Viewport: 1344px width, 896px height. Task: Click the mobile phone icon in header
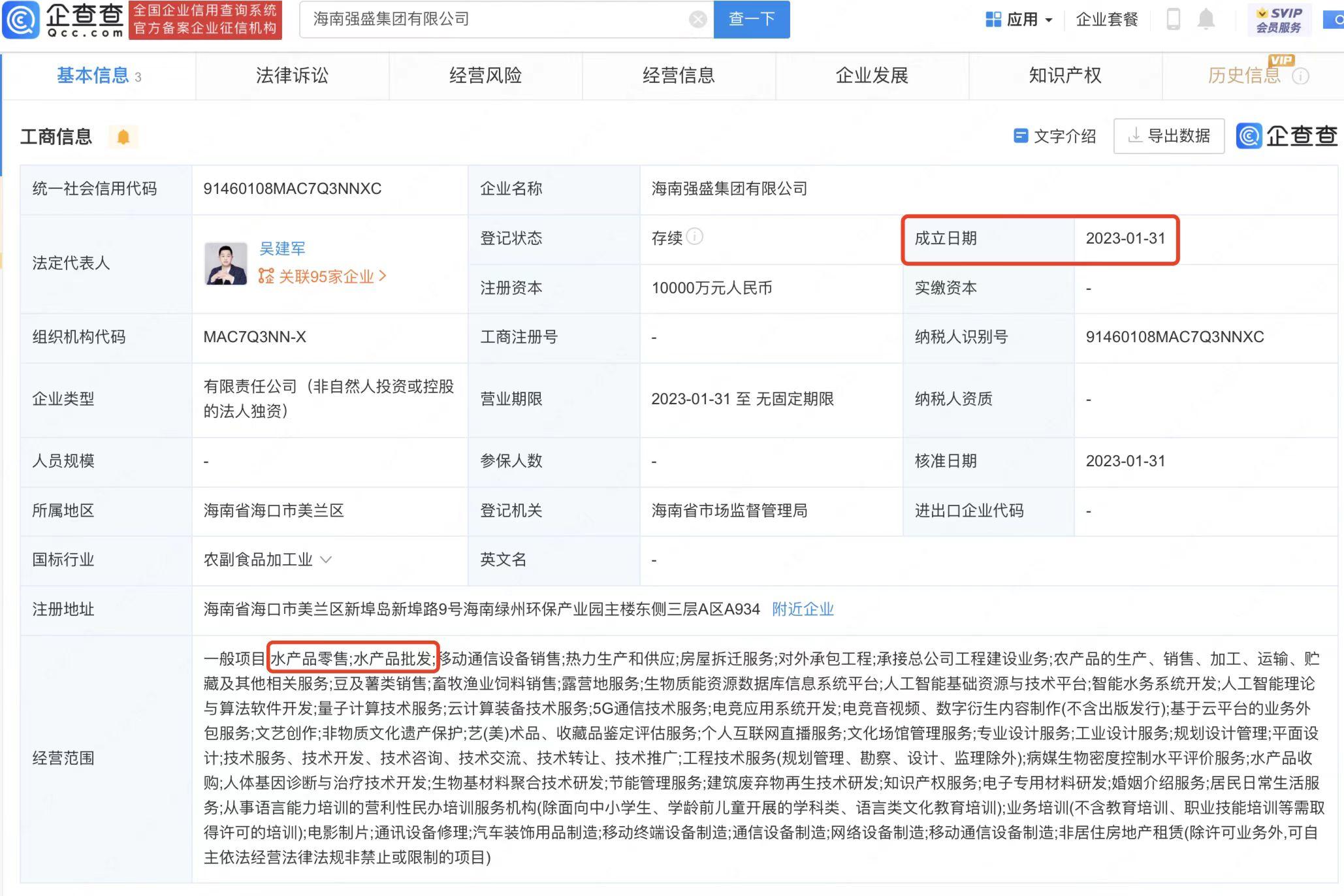coord(1173,20)
